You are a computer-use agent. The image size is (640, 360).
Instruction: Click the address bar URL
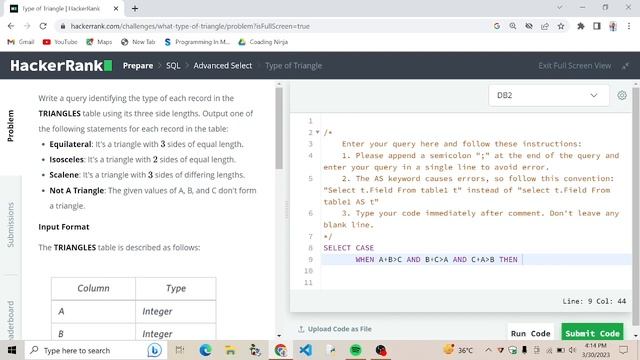tap(190, 26)
